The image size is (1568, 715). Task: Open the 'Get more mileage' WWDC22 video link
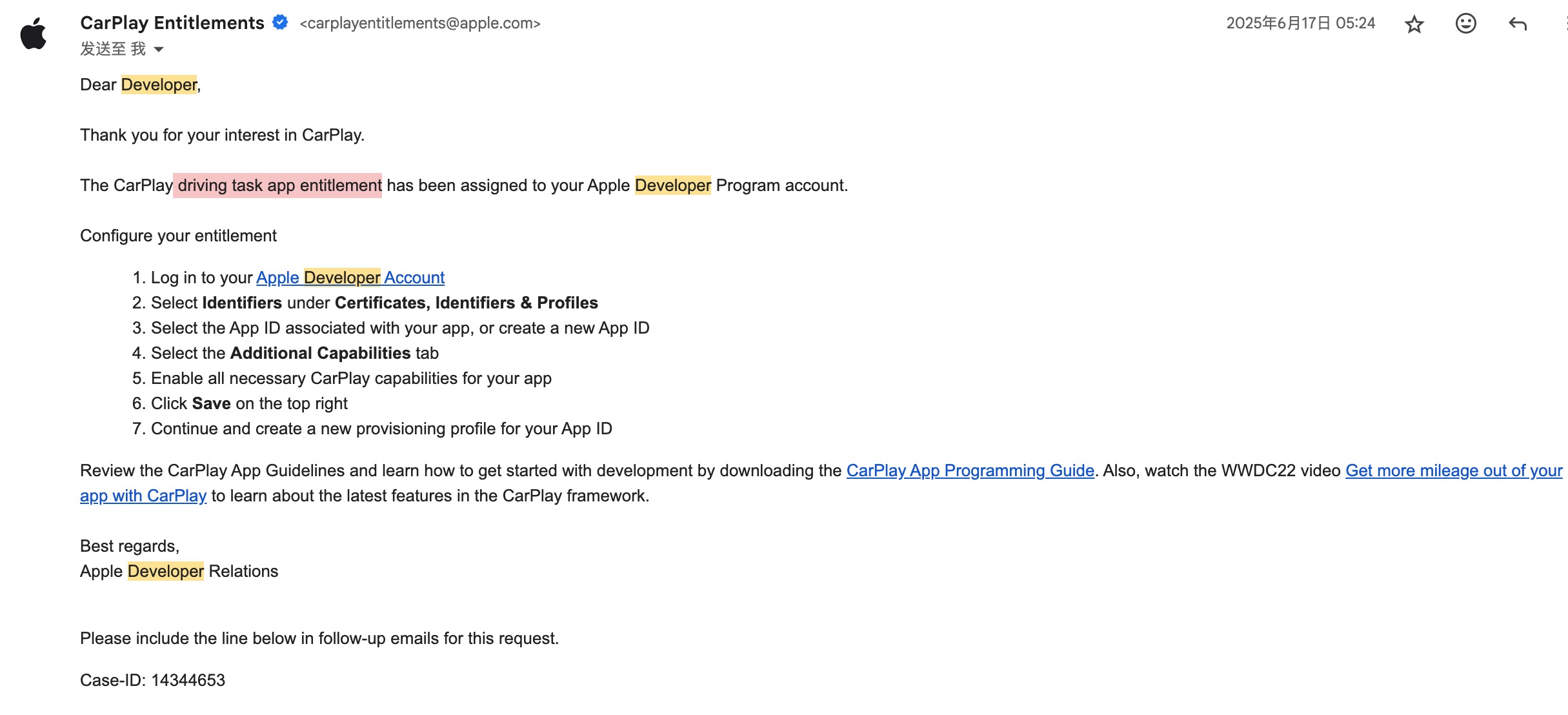click(1453, 470)
